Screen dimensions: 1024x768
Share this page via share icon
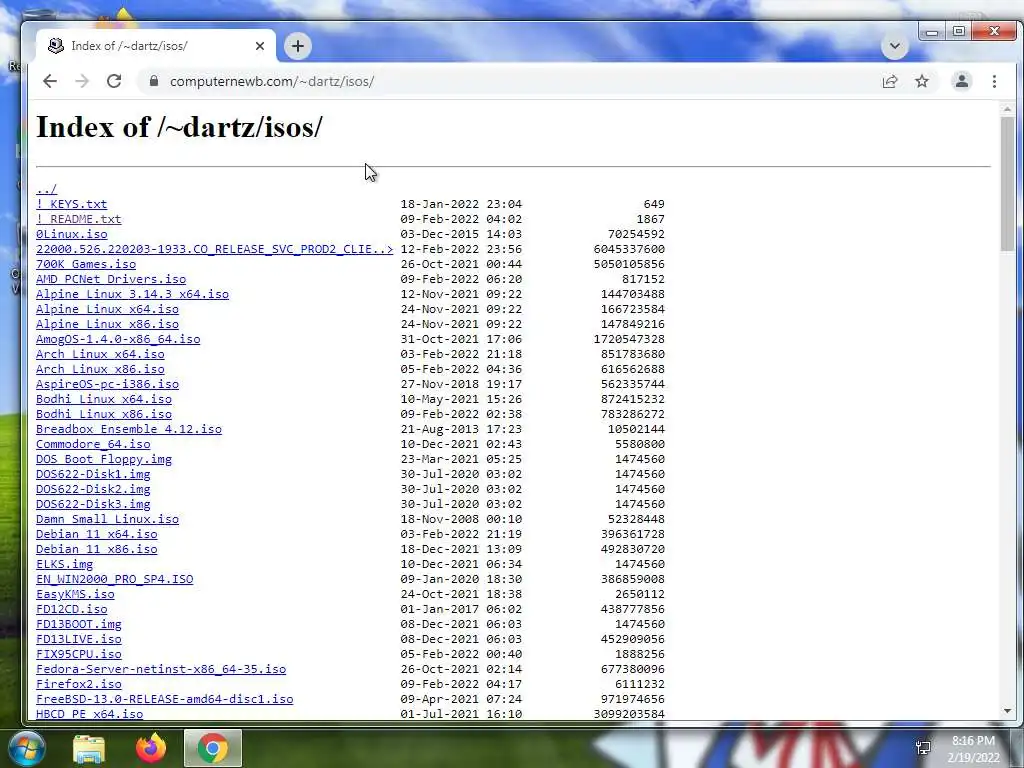click(x=889, y=81)
